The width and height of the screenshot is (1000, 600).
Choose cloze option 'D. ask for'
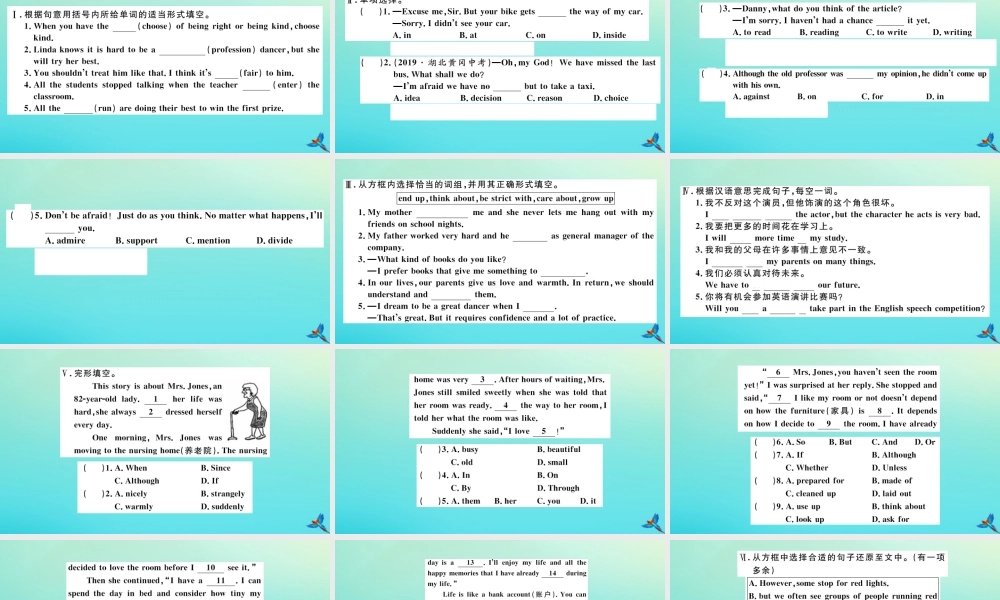coord(891,519)
